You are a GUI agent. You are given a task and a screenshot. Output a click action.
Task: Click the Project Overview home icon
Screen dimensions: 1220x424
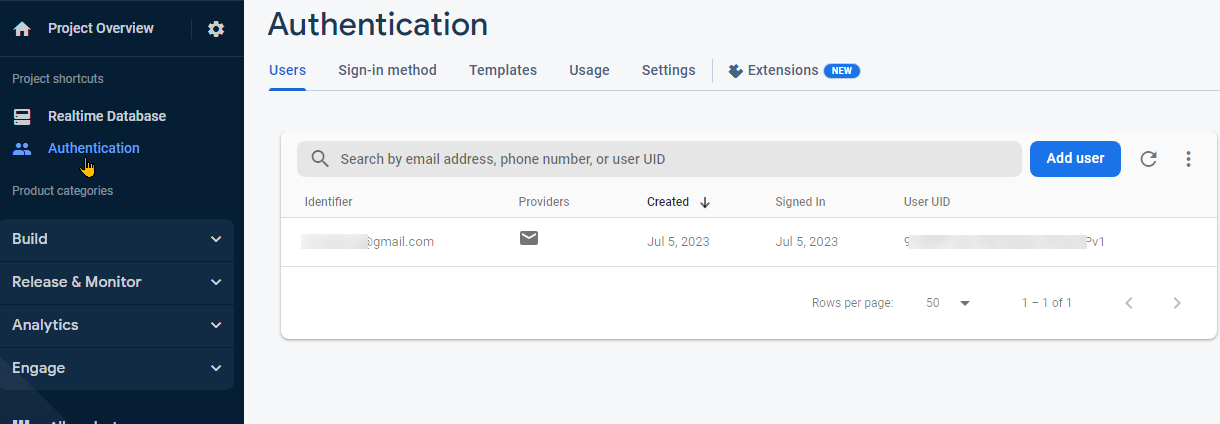pos(22,29)
